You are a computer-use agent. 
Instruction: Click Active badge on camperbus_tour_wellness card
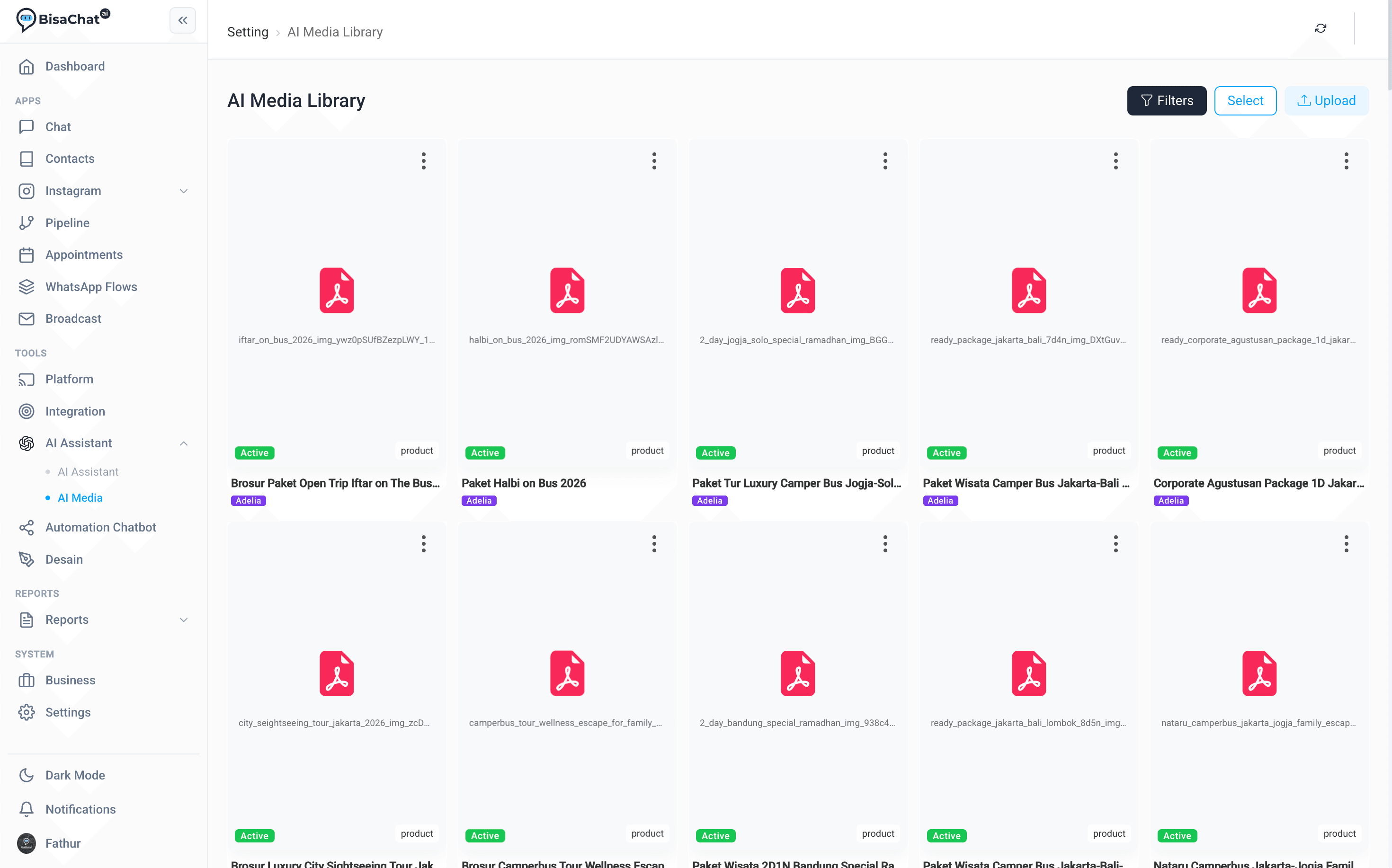(485, 836)
